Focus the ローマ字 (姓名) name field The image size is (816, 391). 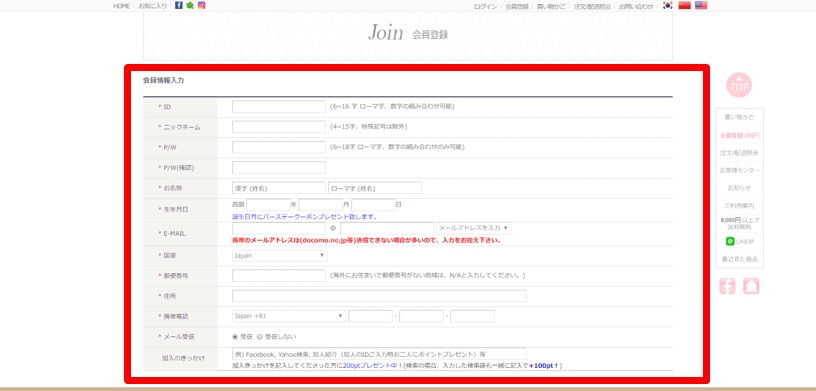(x=375, y=187)
